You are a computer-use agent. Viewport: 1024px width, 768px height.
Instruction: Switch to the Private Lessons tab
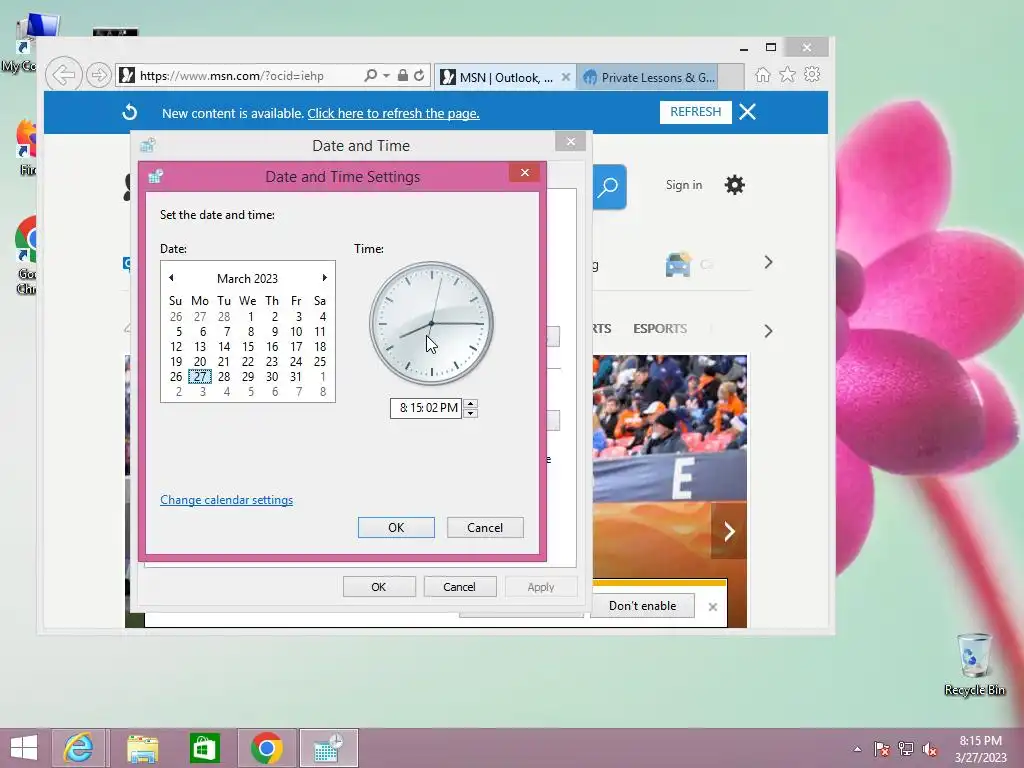648,77
